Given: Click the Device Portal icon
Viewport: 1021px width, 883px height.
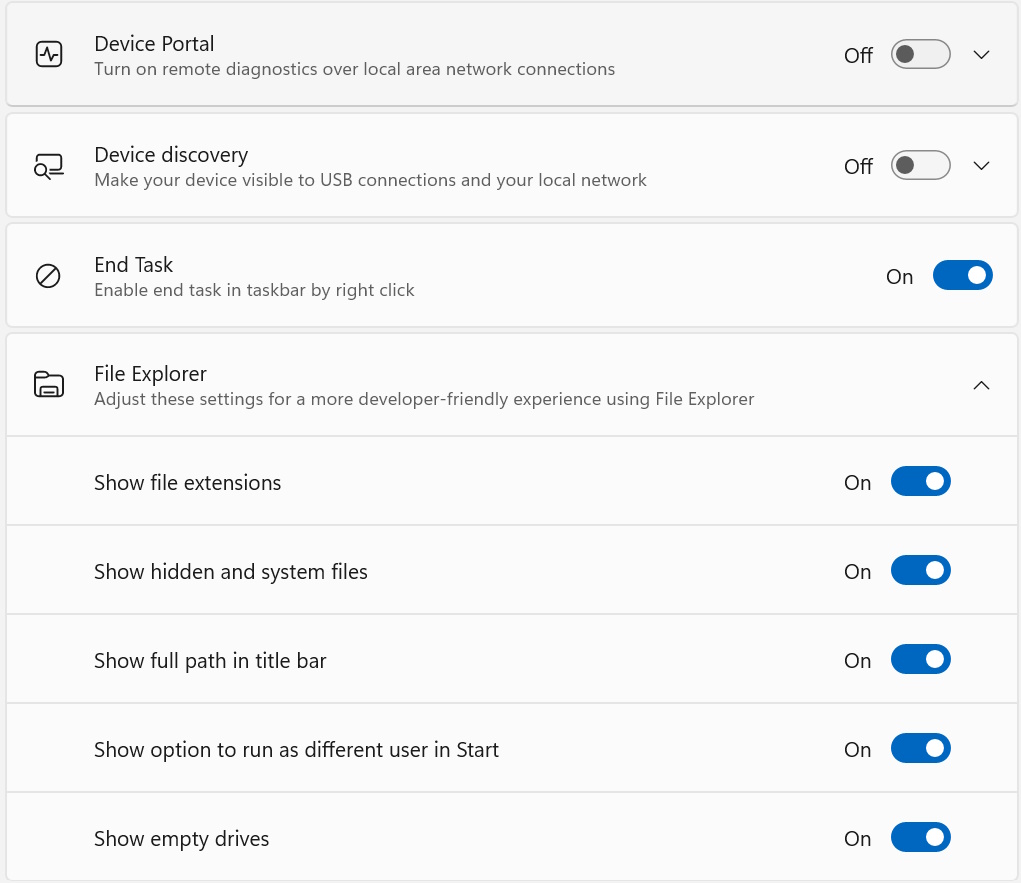Looking at the screenshot, I should [48, 54].
